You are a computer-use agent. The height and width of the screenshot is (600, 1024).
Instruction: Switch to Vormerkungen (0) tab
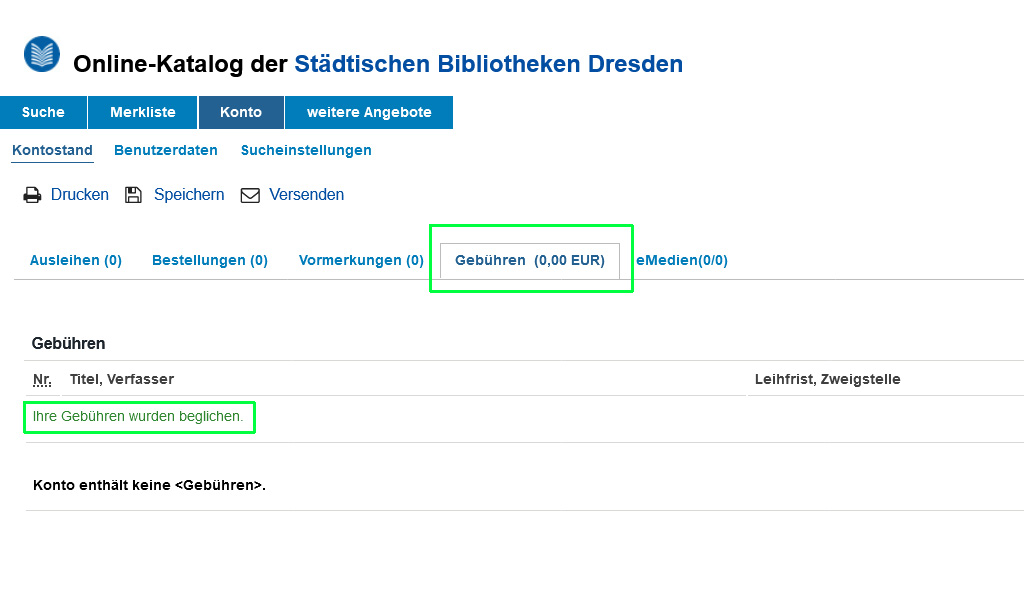pyautogui.click(x=361, y=261)
